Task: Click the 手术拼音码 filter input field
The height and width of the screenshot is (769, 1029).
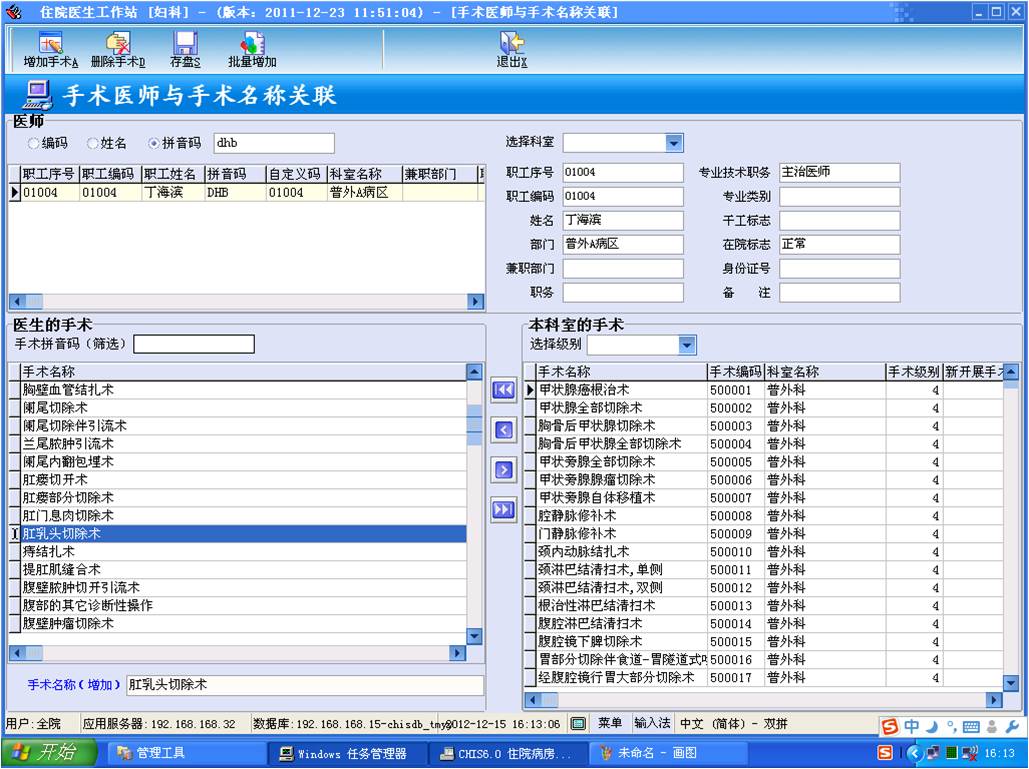Action: point(194,344)
